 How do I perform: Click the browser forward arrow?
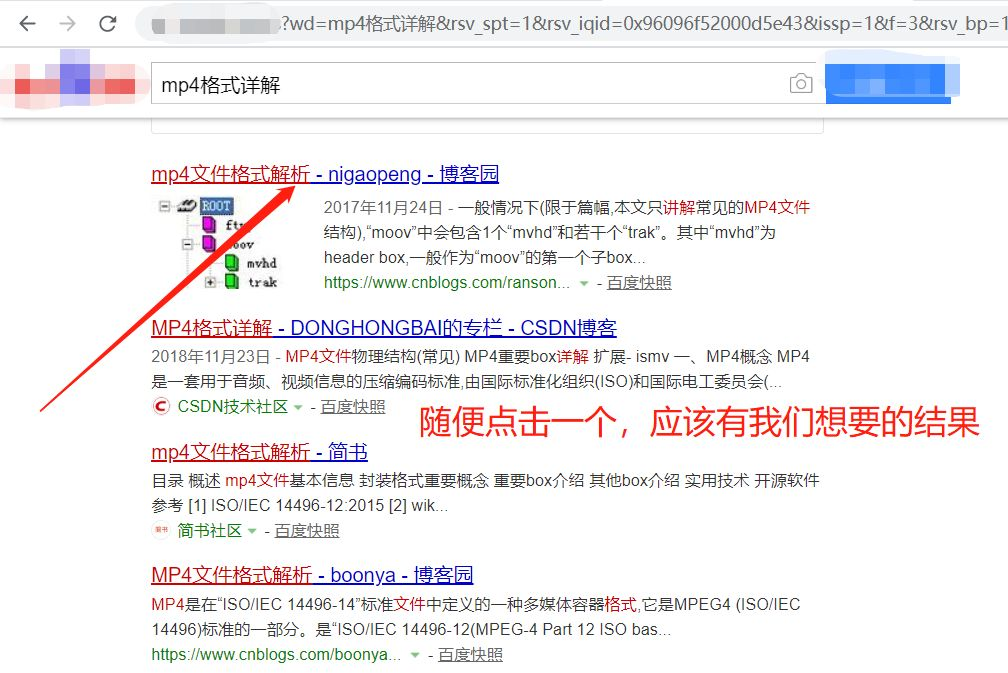tap(67, 24)
